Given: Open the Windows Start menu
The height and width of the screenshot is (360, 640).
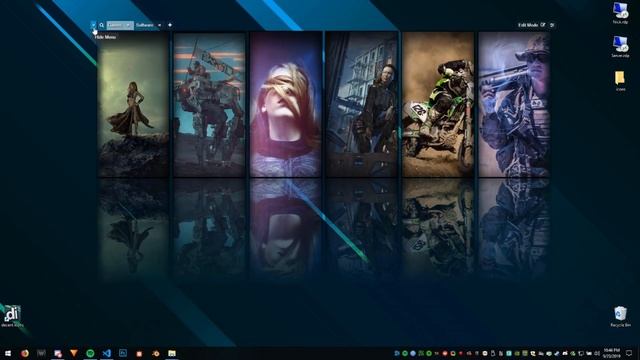Looking at the screenshot, I should point(8,353).
